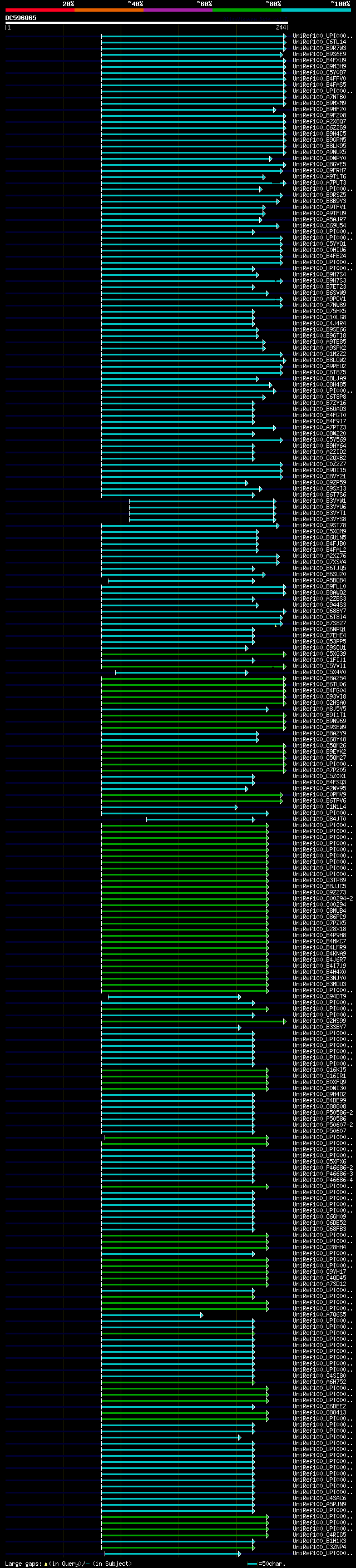
Task: Open hit UniRef100_C0PMV9
Action: [x=319, y=794]
